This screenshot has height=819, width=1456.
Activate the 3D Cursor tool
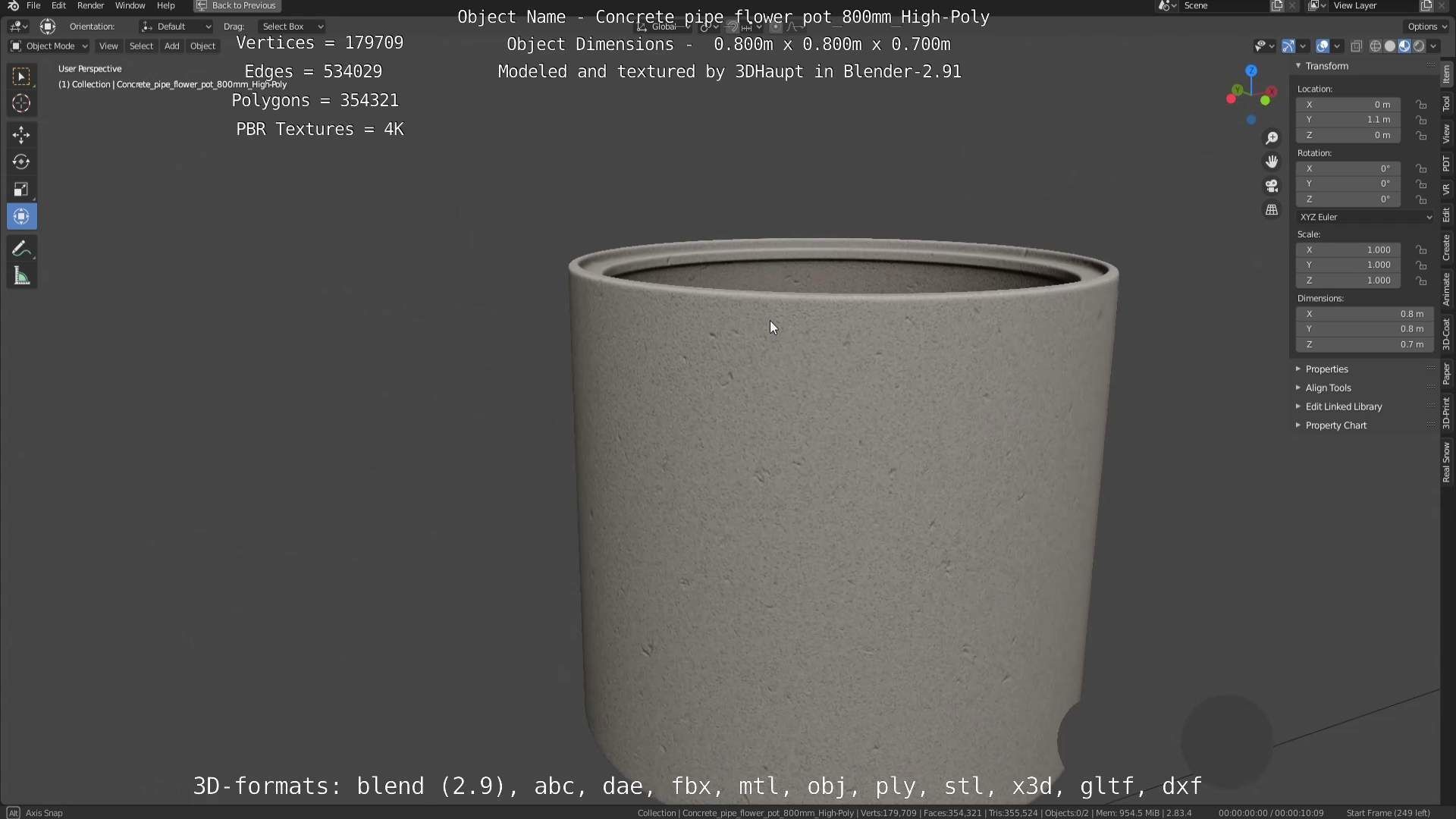(x=21, y=103)
